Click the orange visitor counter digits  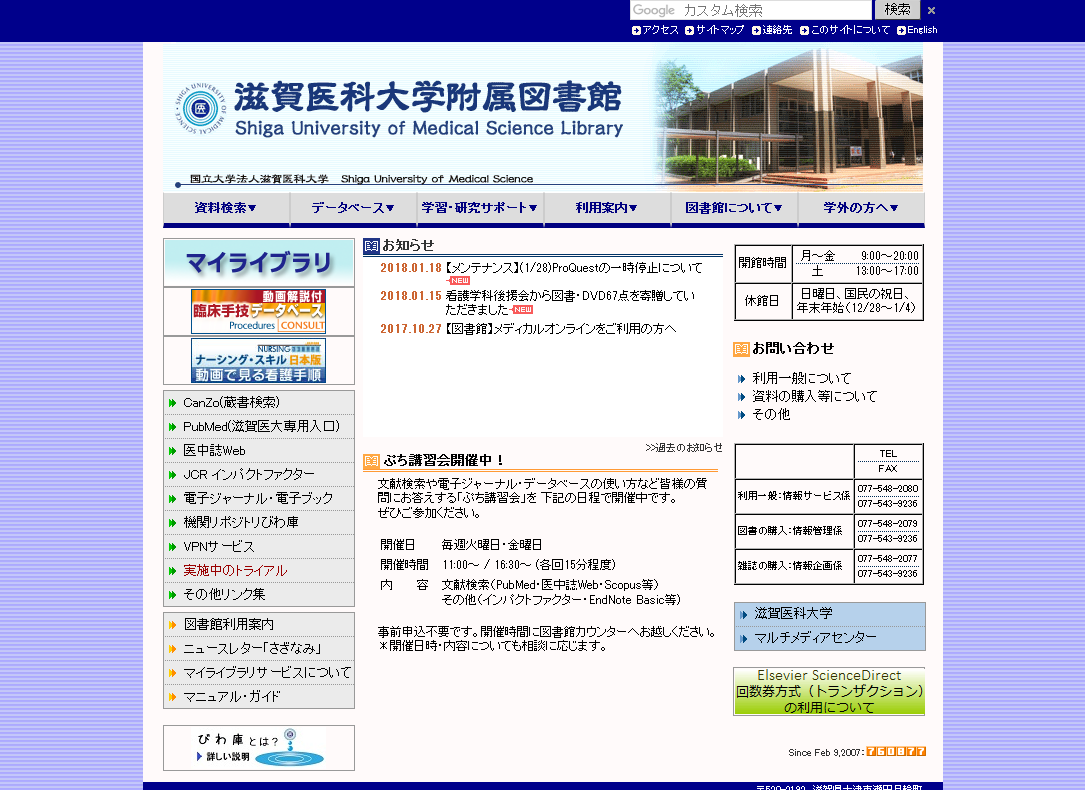click(x=896, y=751)
